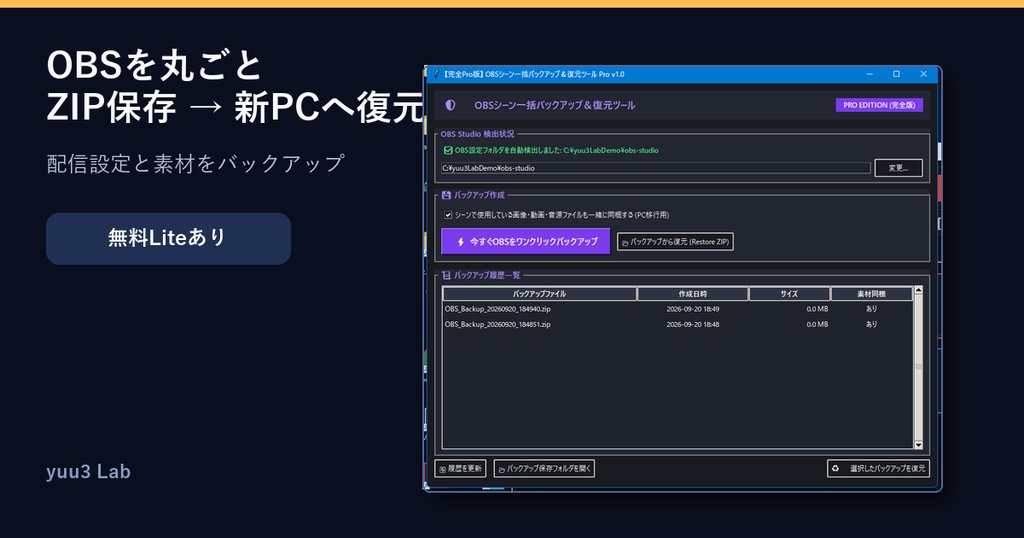Image resolution: width=1024 pixels, height=538 pixels.
Task: Toggle the asset bundling checkbox
Action: point(448,215)
